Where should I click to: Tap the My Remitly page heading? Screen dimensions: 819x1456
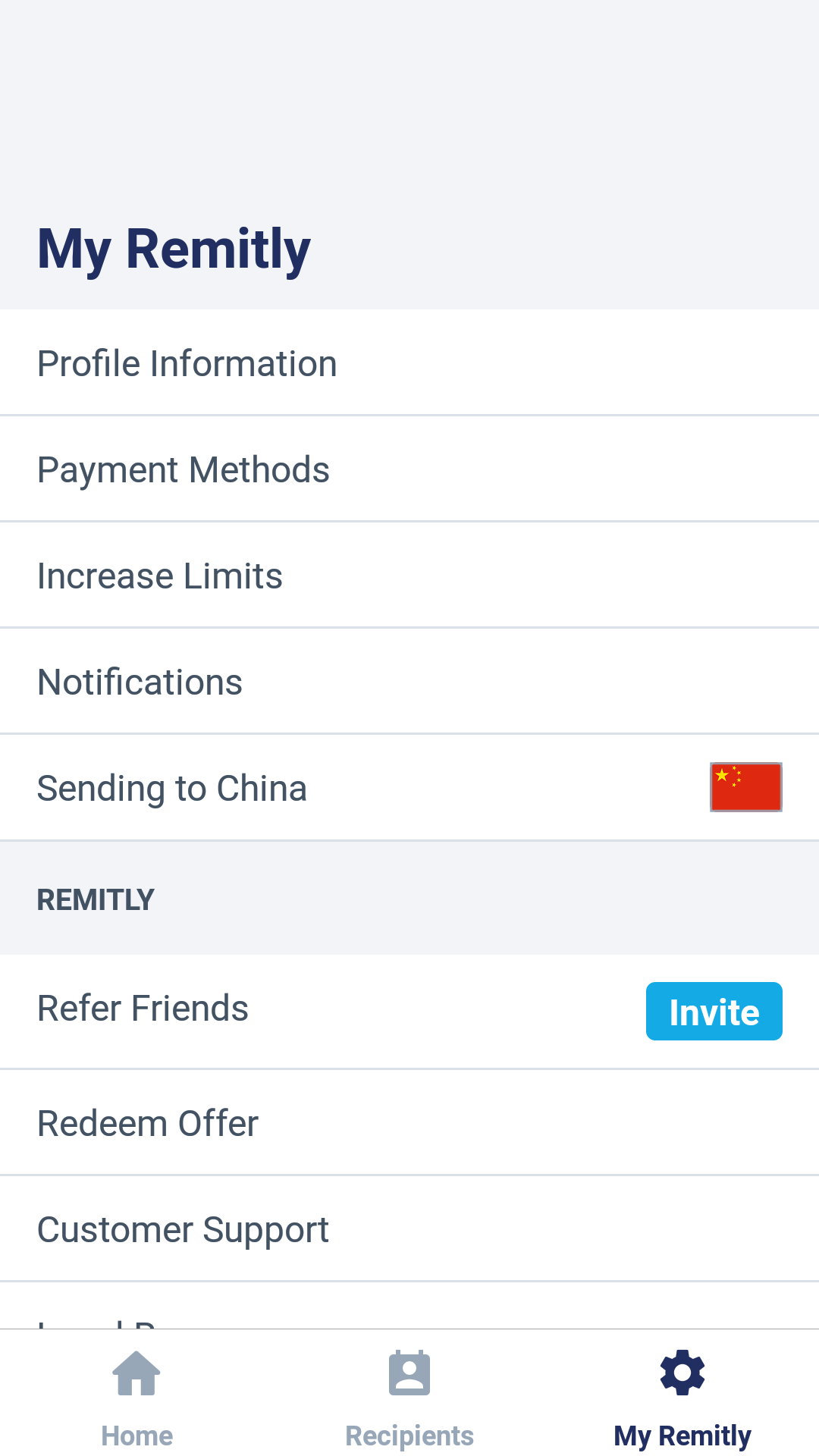(x=174, y=249)
